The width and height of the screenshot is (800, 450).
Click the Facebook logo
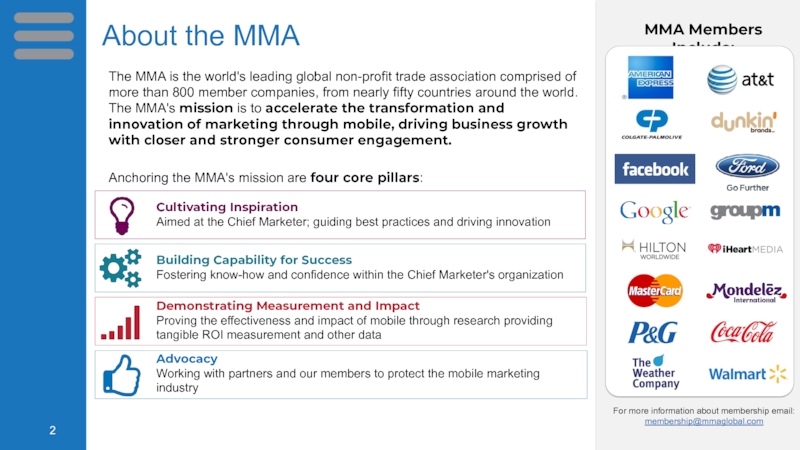tap(654, 169)
